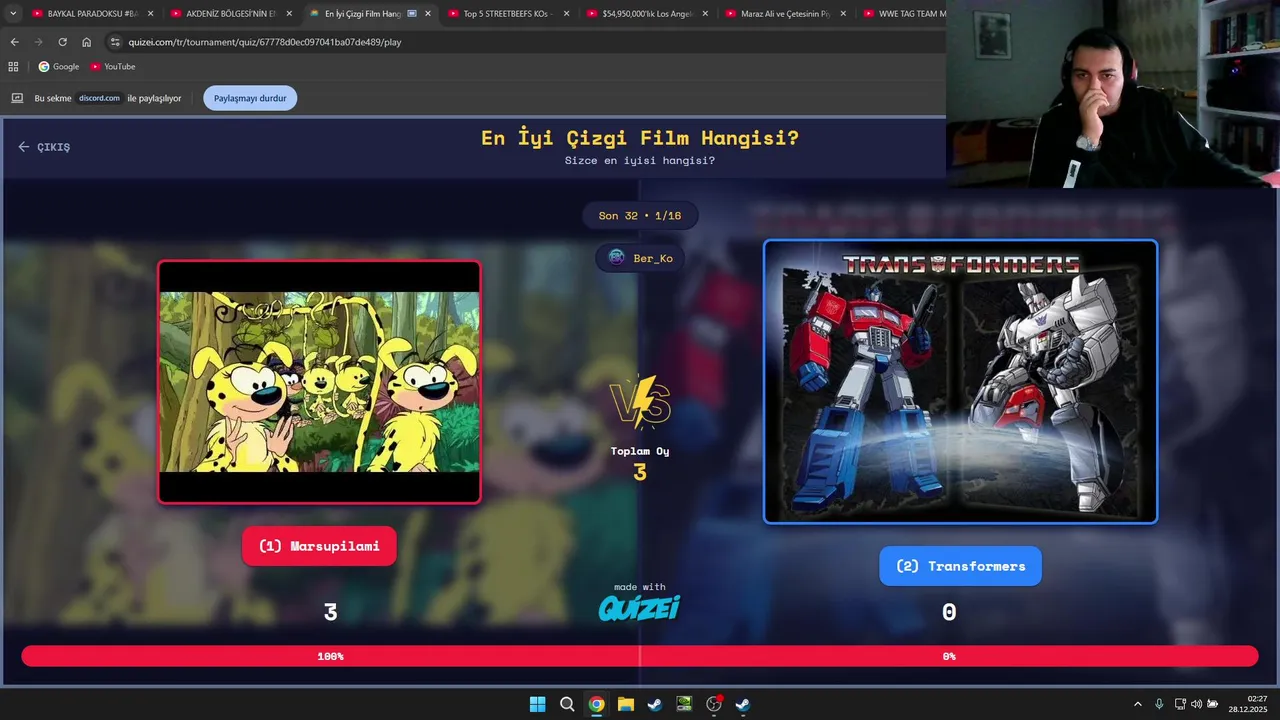Image resolution: width=1280 pixels, height=720 pixels.
Task: Click the red 100% vote bar
Action: [x=330, y=656]
